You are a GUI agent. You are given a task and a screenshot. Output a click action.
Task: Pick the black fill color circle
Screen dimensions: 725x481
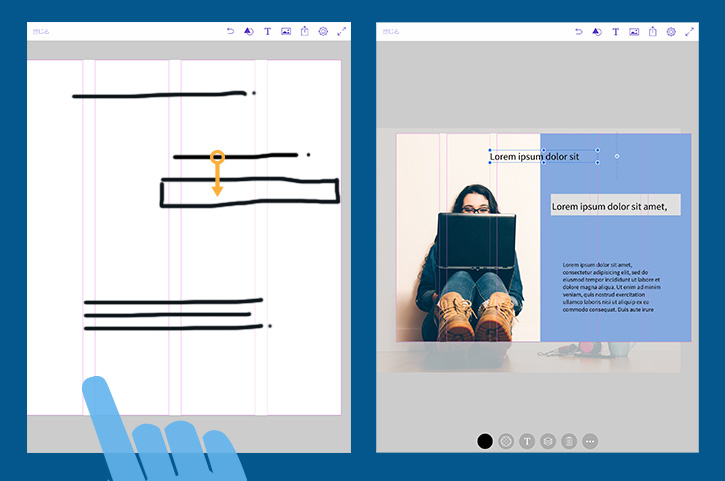click(x=485, y=441)
